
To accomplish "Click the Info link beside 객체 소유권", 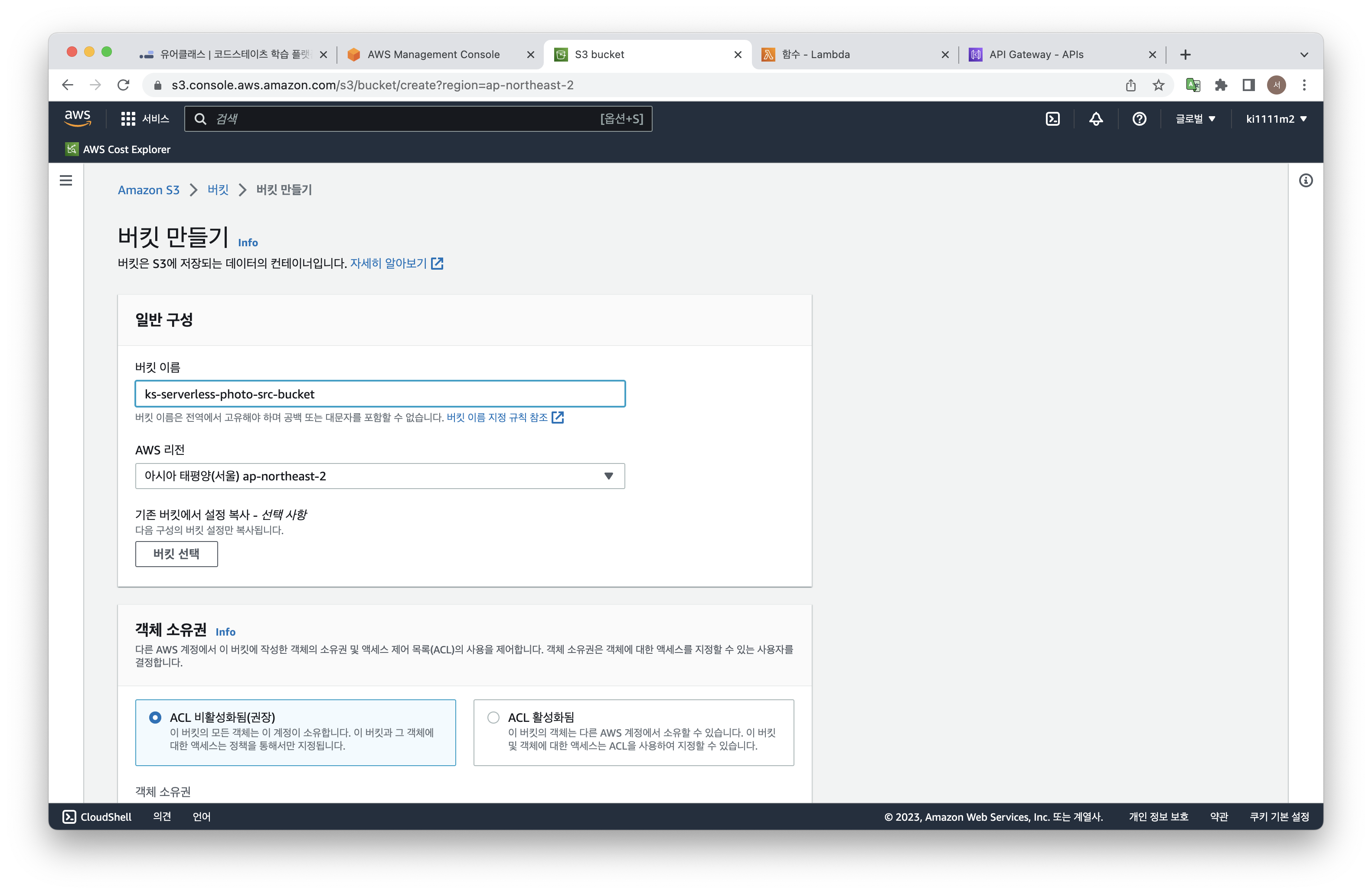I will (225, 632).
